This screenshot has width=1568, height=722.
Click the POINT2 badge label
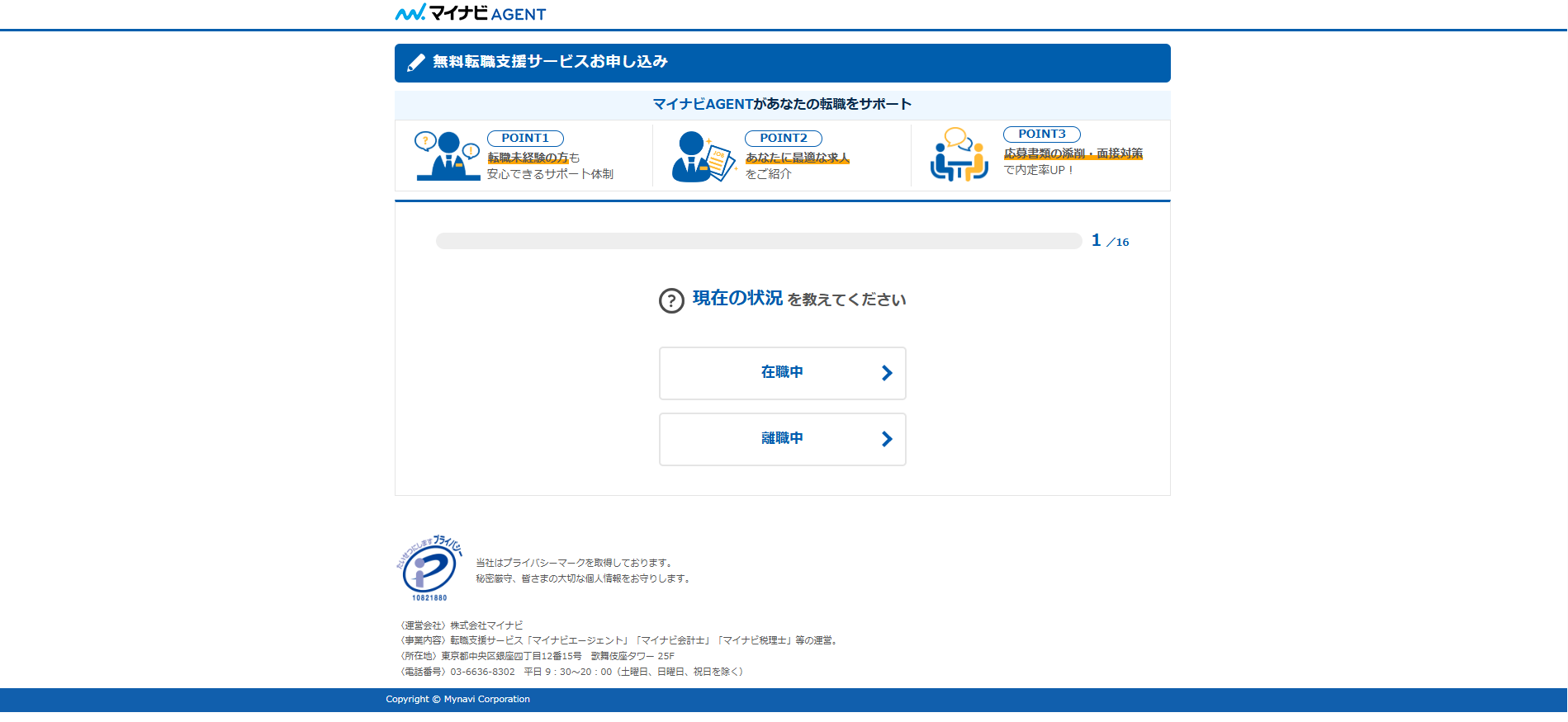click(784, 139)
